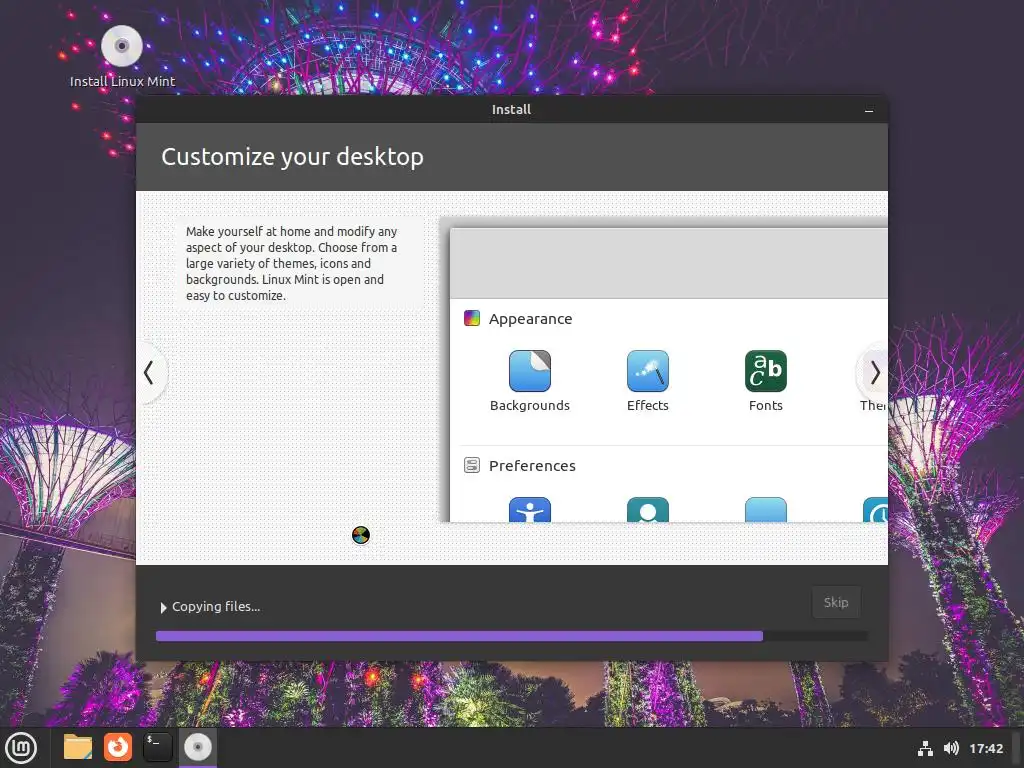Open the Linux Mint start menu

[x=21, y=748]
